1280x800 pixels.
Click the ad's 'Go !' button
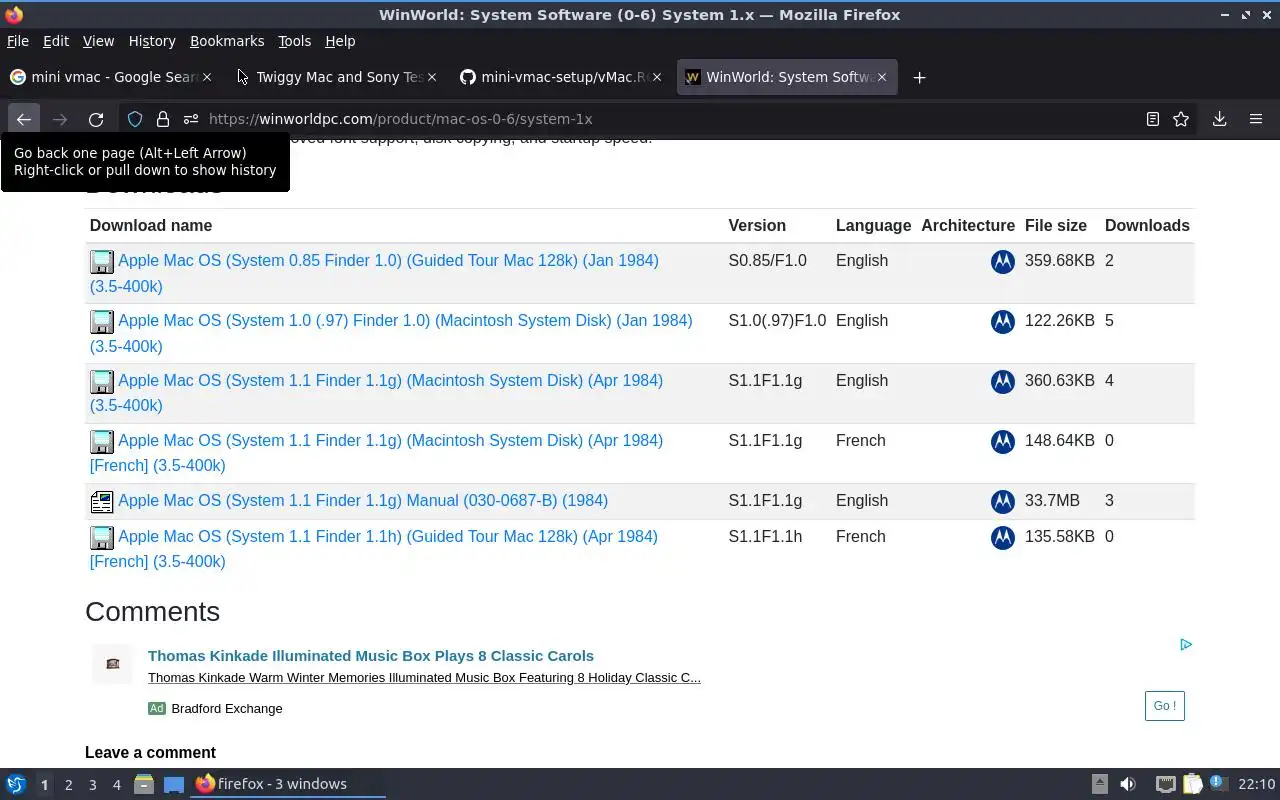point(1165,706)
